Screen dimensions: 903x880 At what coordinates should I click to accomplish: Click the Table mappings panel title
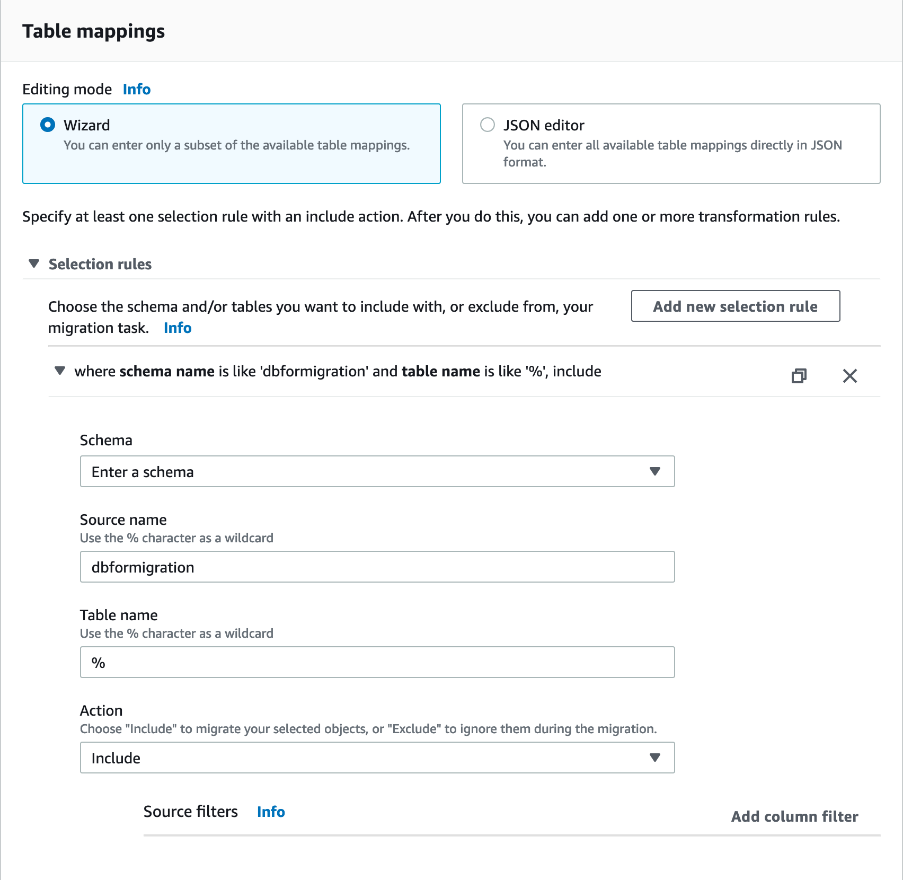click(94, 31)
